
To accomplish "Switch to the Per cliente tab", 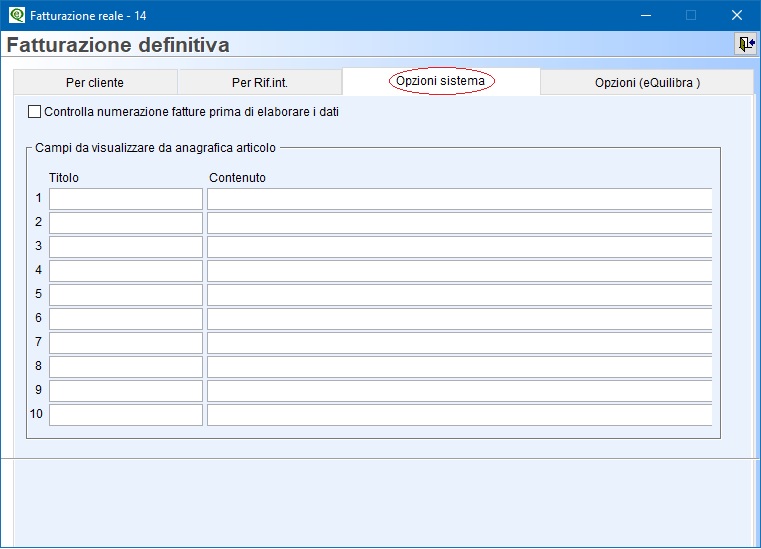I will [x=95, y=82].
